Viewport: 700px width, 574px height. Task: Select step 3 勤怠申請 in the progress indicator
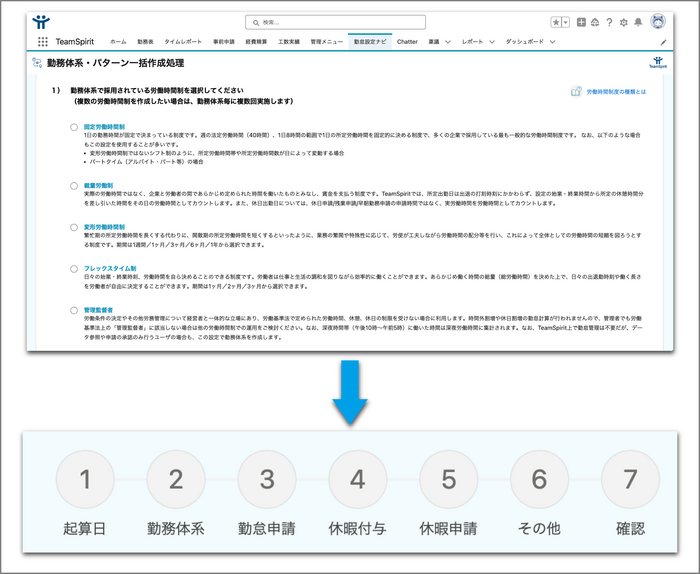[267, 479]
